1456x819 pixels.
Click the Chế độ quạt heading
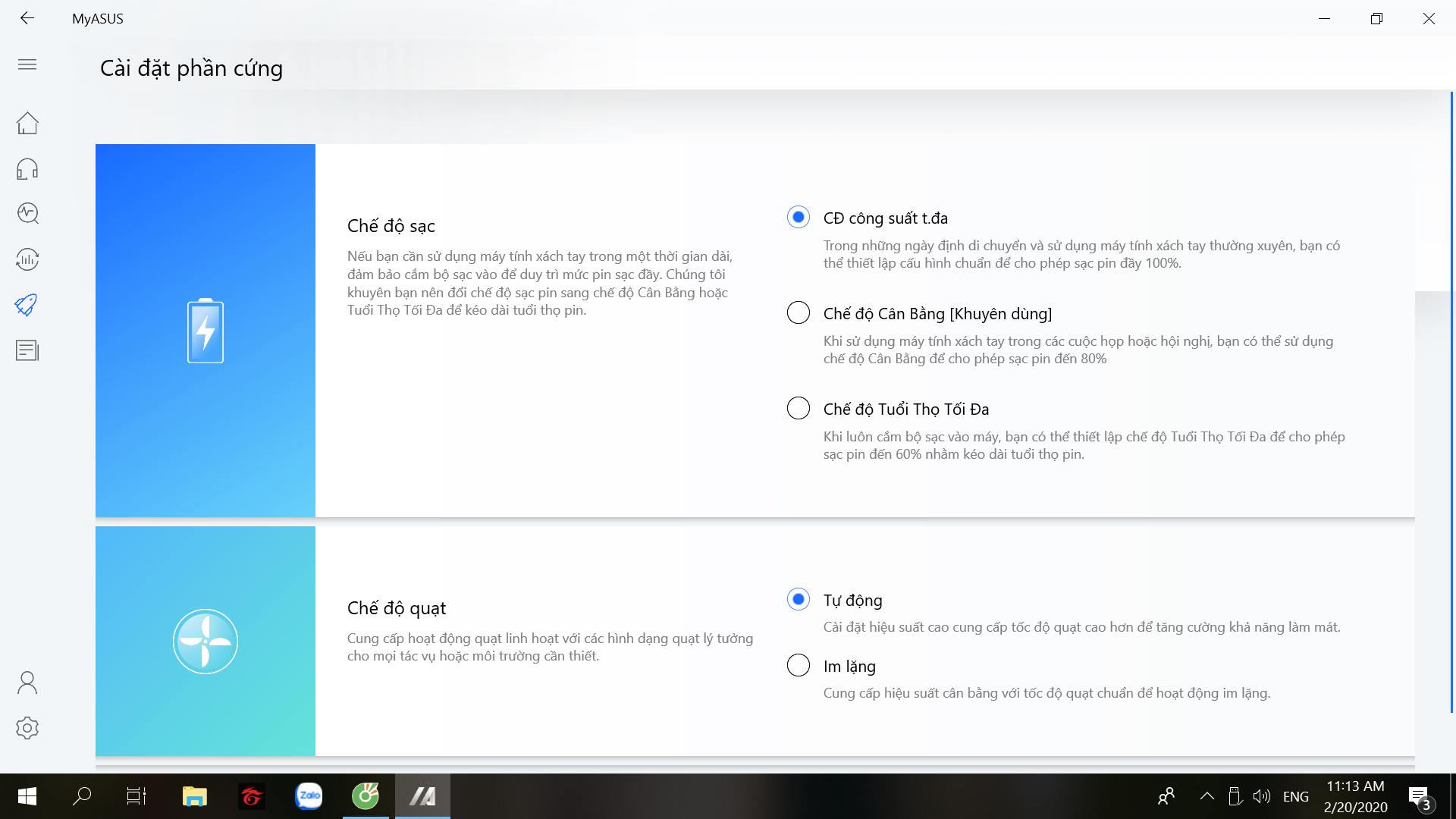click(x=397, y=608)
